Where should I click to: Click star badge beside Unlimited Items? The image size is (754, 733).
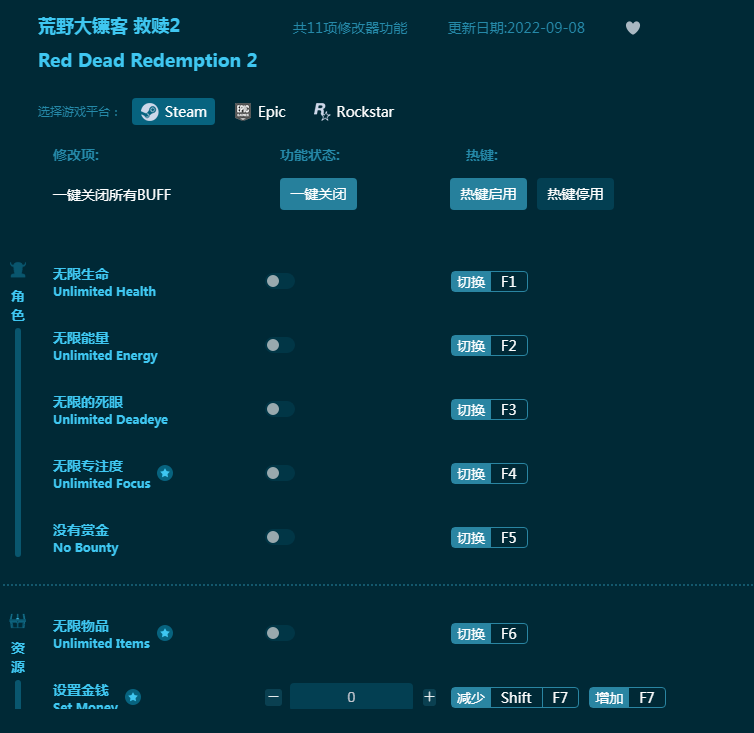165,633
